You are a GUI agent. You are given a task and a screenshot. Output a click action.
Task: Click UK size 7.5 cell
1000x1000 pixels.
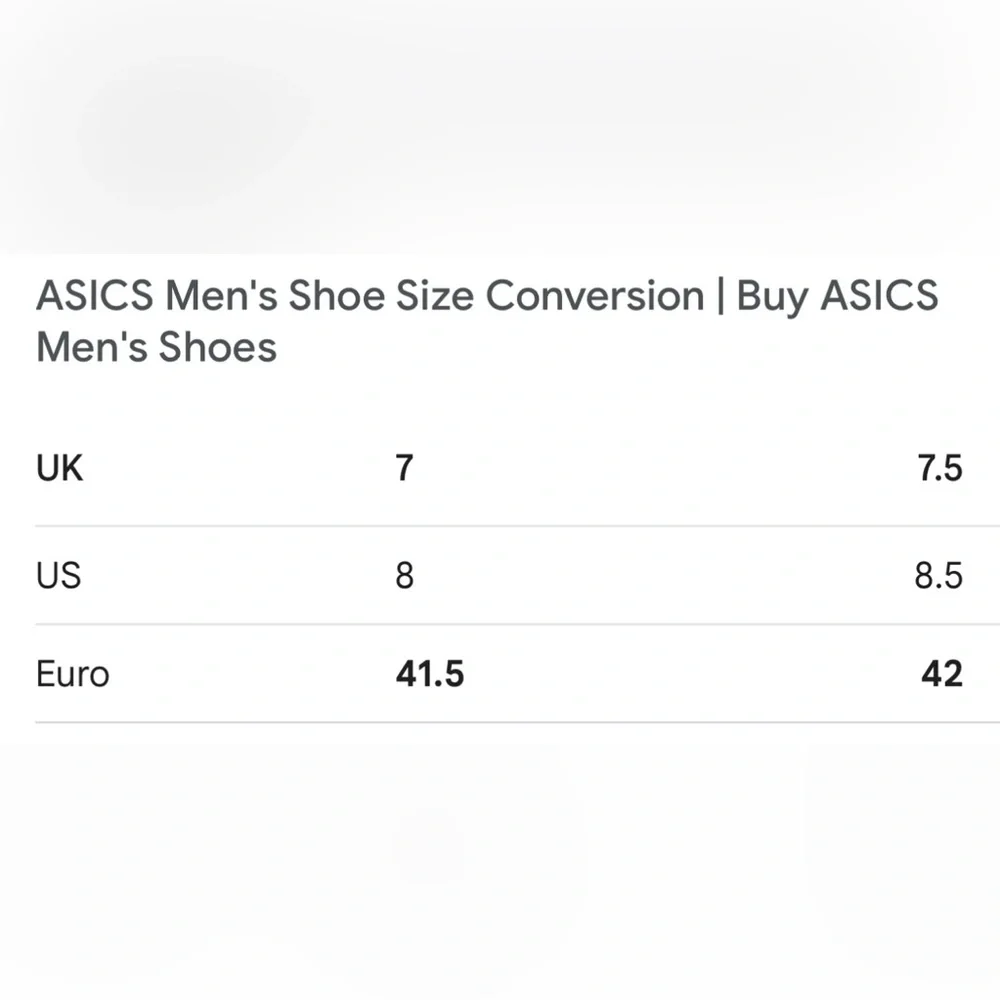click(x=940, y=468)
